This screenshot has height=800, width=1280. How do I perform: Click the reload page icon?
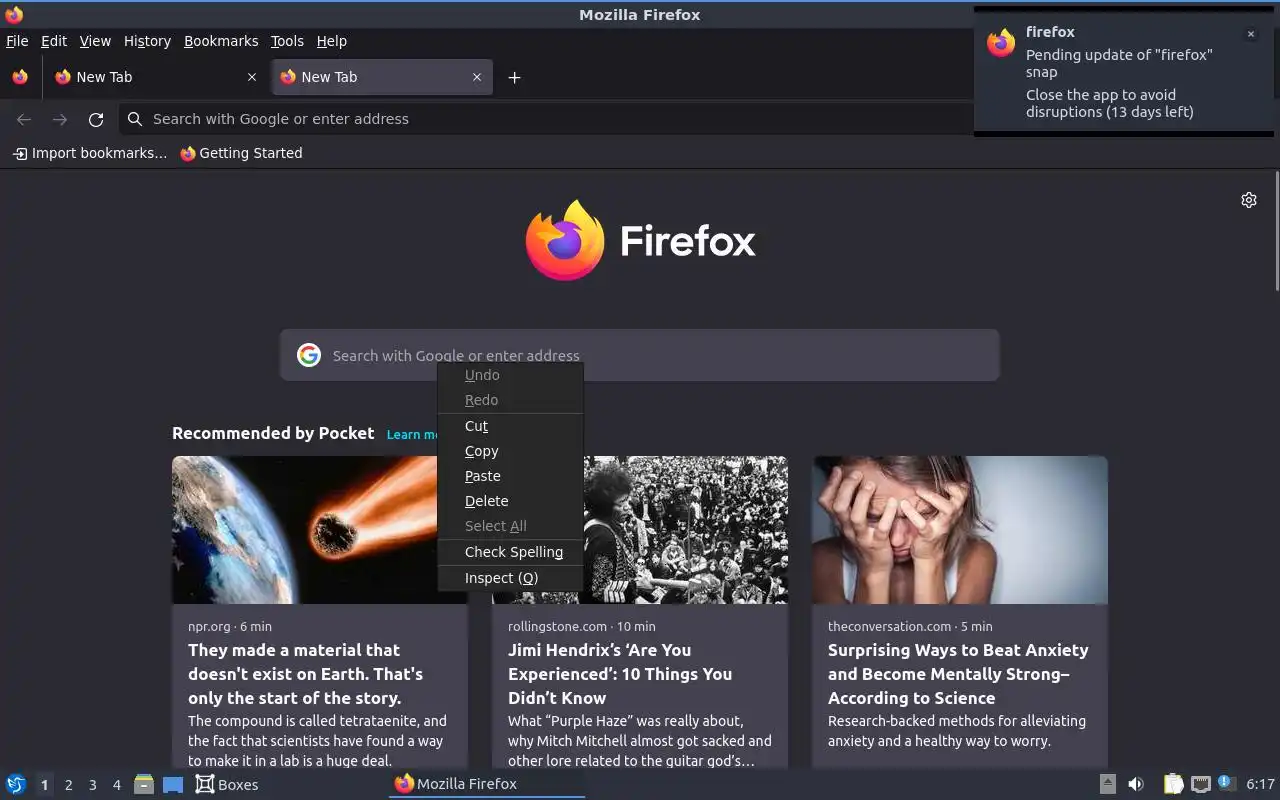(x=96, y=119)
